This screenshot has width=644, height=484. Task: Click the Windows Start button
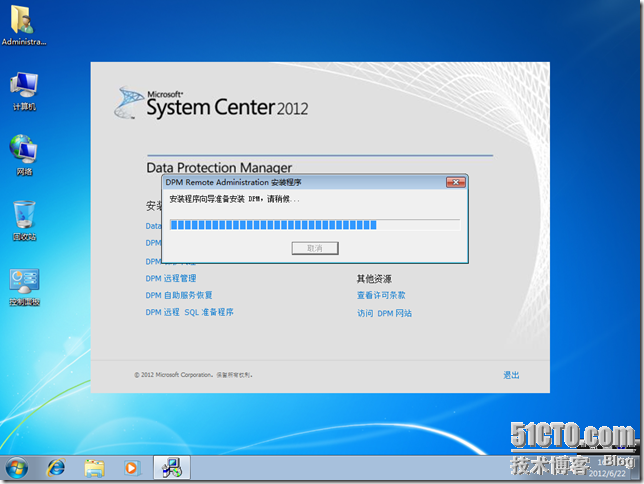pos(17,468)
